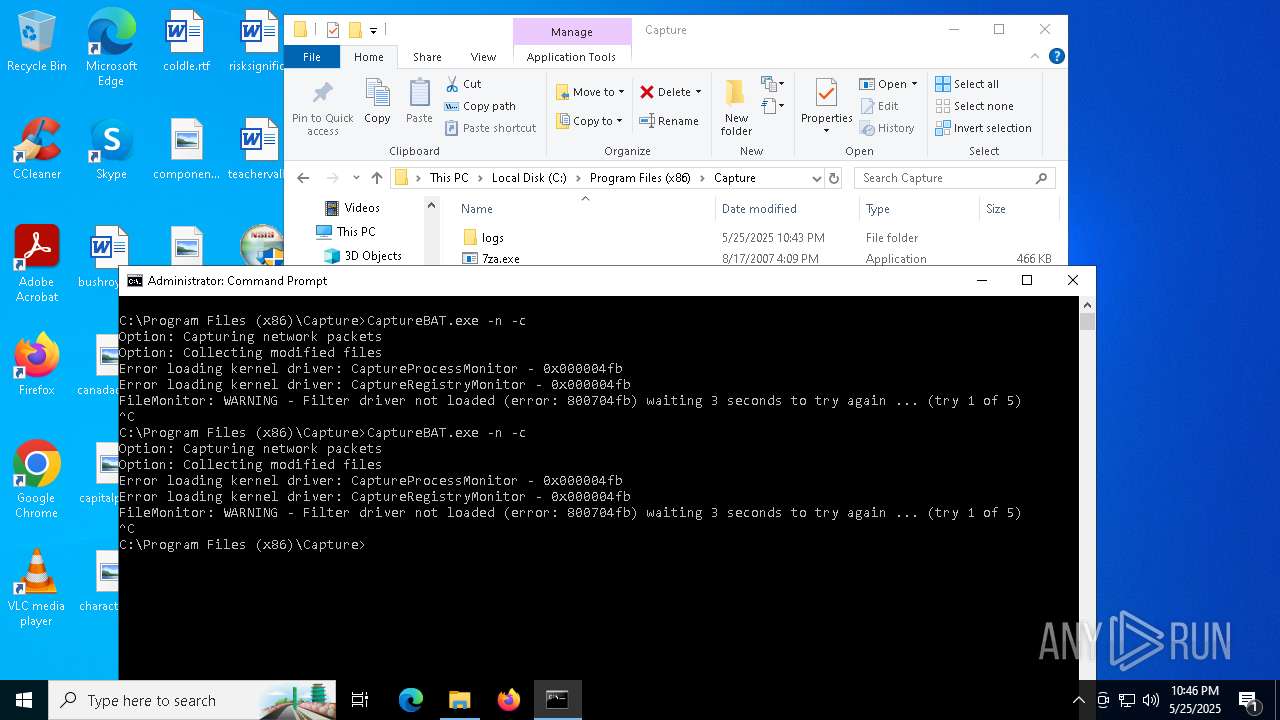Open Skype desktop shortcut
This screenshot has height=720, width=1280.
point(111,150)
